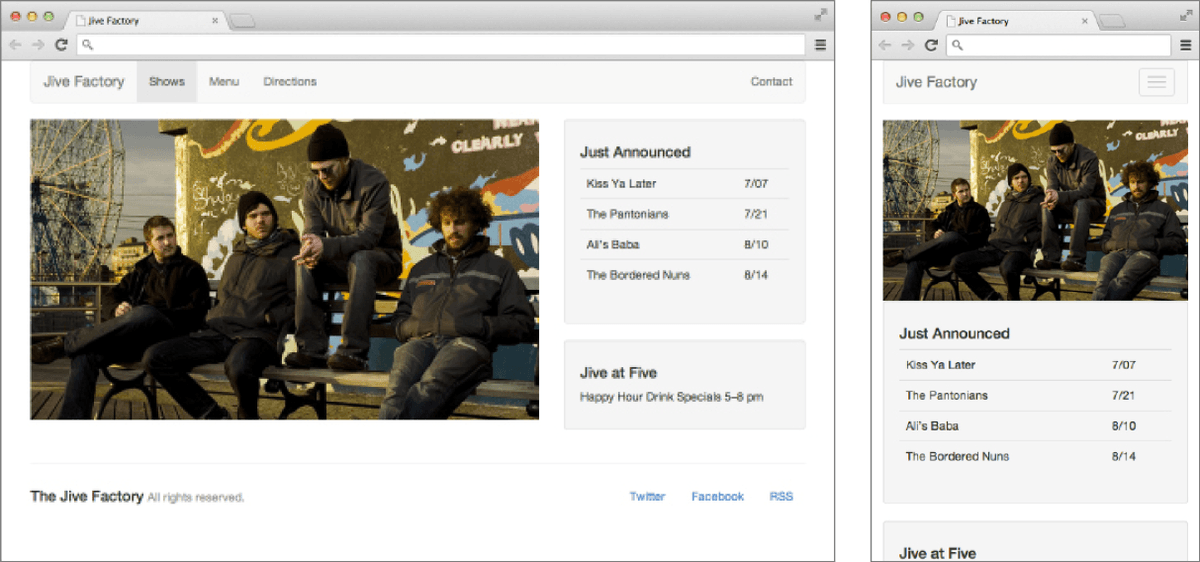Open the Menu navigation item
This screenshot has width=1200, height=562.
pos(224,82)
